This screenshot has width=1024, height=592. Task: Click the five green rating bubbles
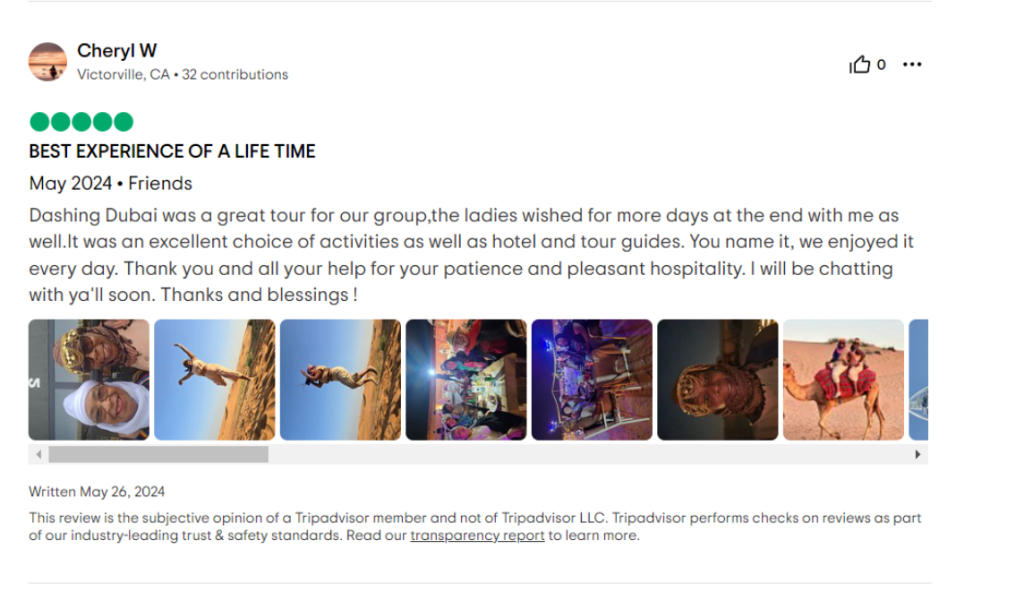pyautogui.click(x=81, y=122)
